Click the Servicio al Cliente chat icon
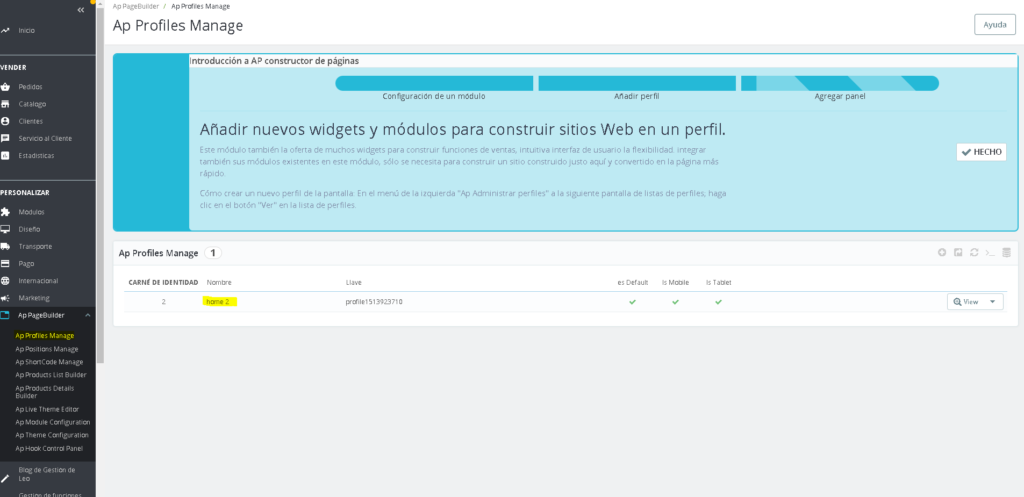Image resolution: width=1024 pixels, height=497 pixels. click(x=5, y=138)
